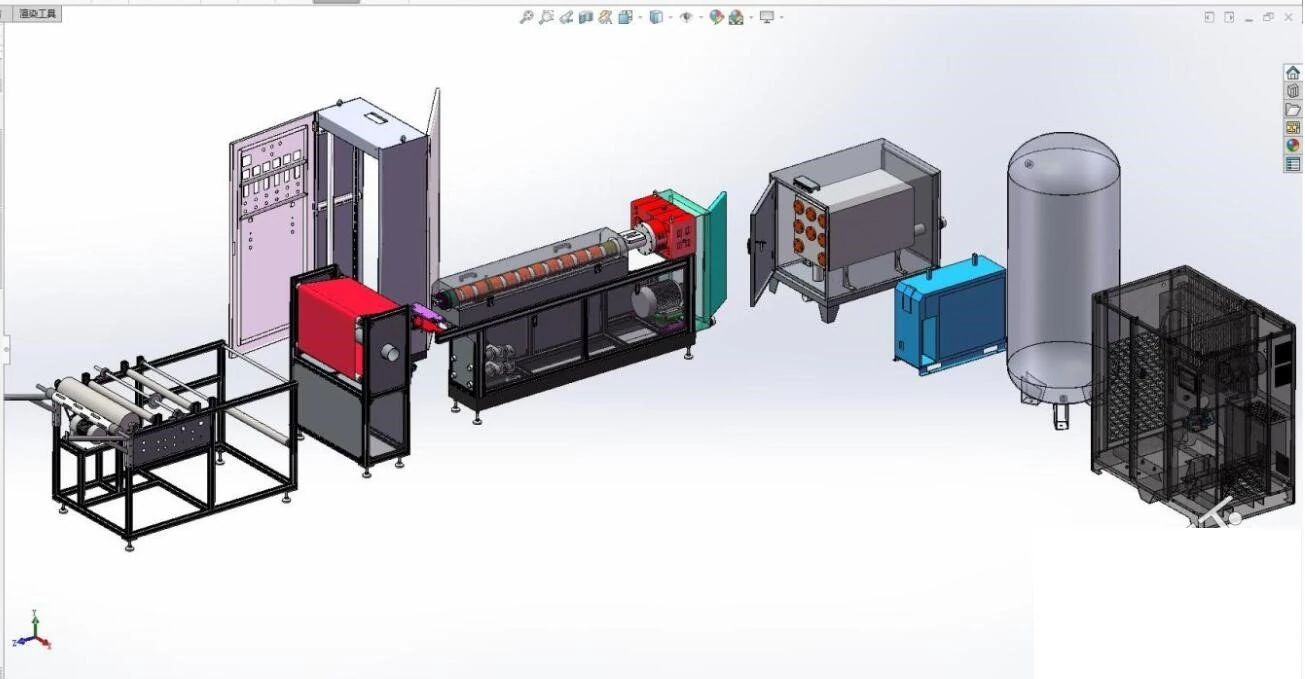Activate the Section View tool
Screen dimensions: 1305x679
(x=585, y=17)
